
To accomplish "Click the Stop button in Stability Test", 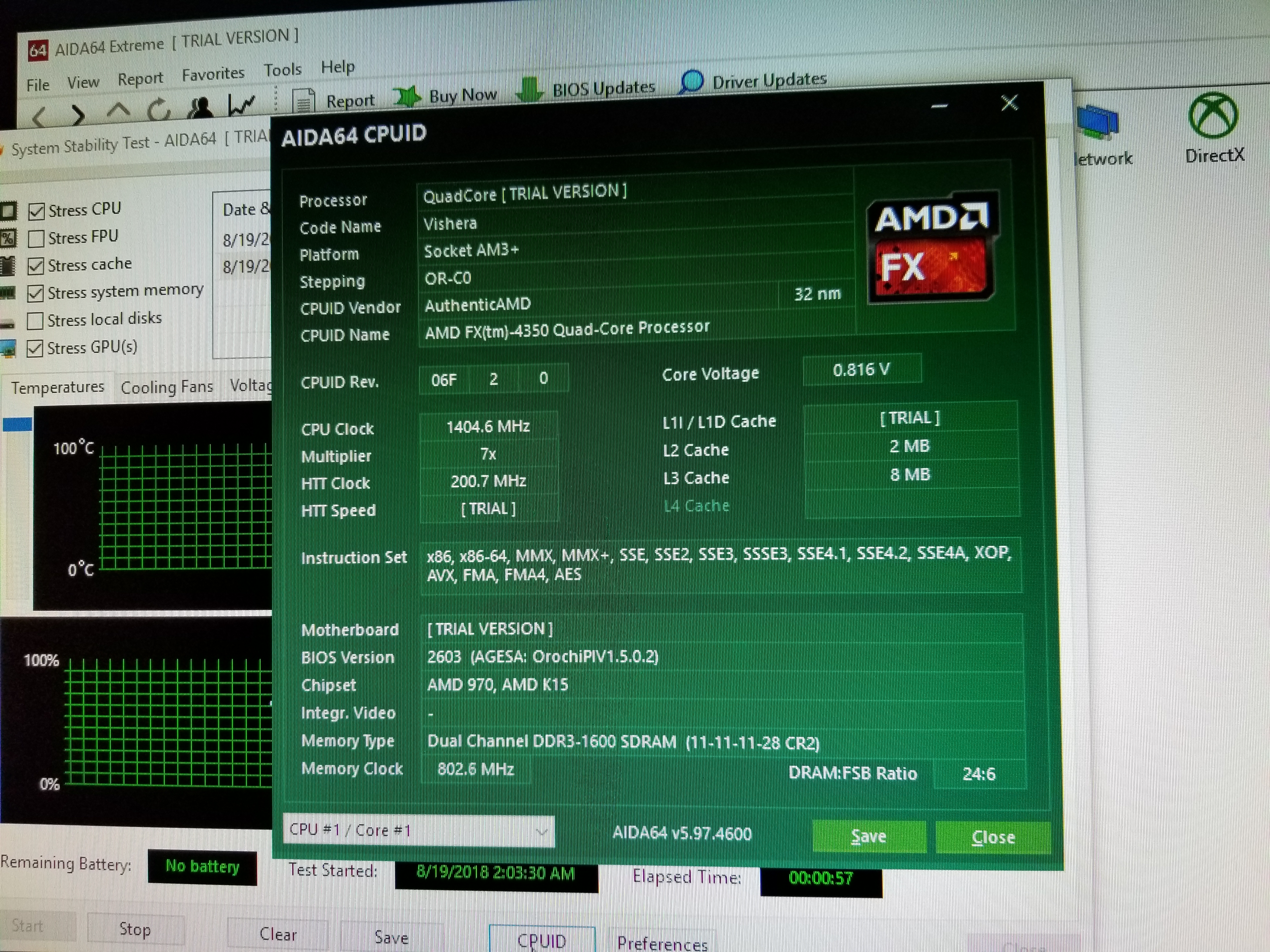I will pos(135,929).
